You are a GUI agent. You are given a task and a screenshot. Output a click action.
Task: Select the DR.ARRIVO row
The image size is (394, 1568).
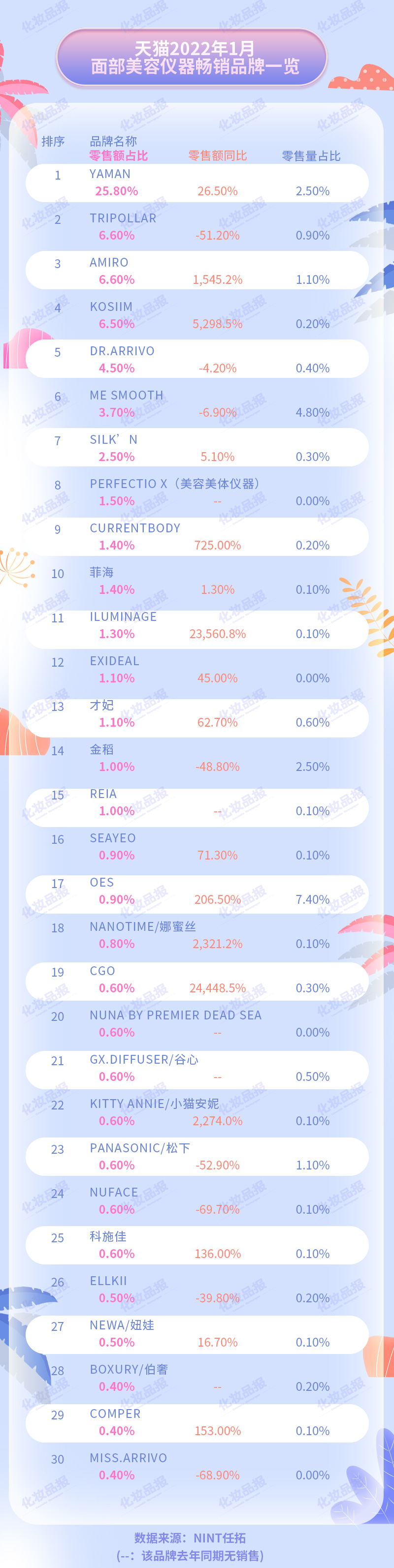(x=197, y=359)
